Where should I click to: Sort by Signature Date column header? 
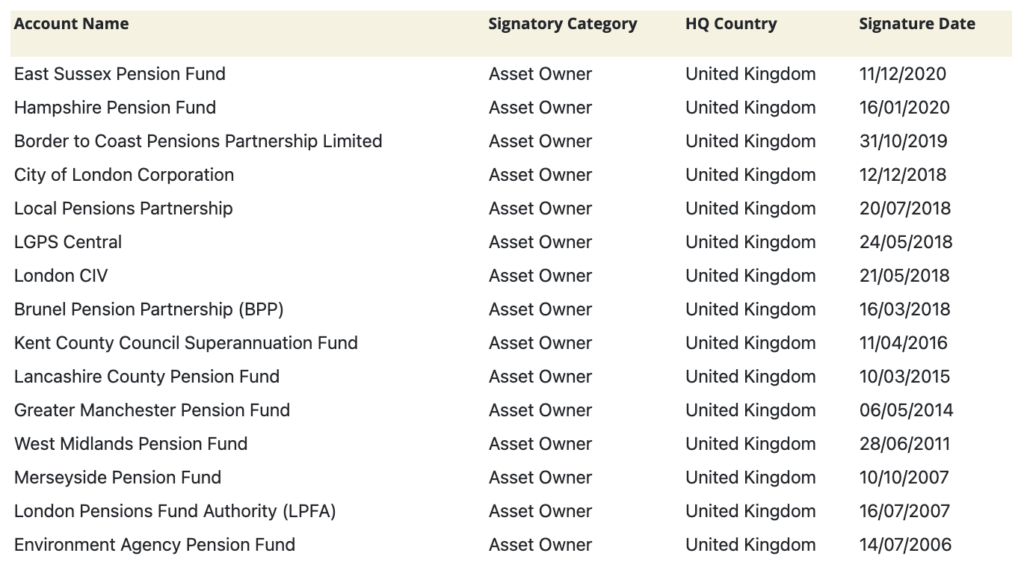[x=916, y=24]
